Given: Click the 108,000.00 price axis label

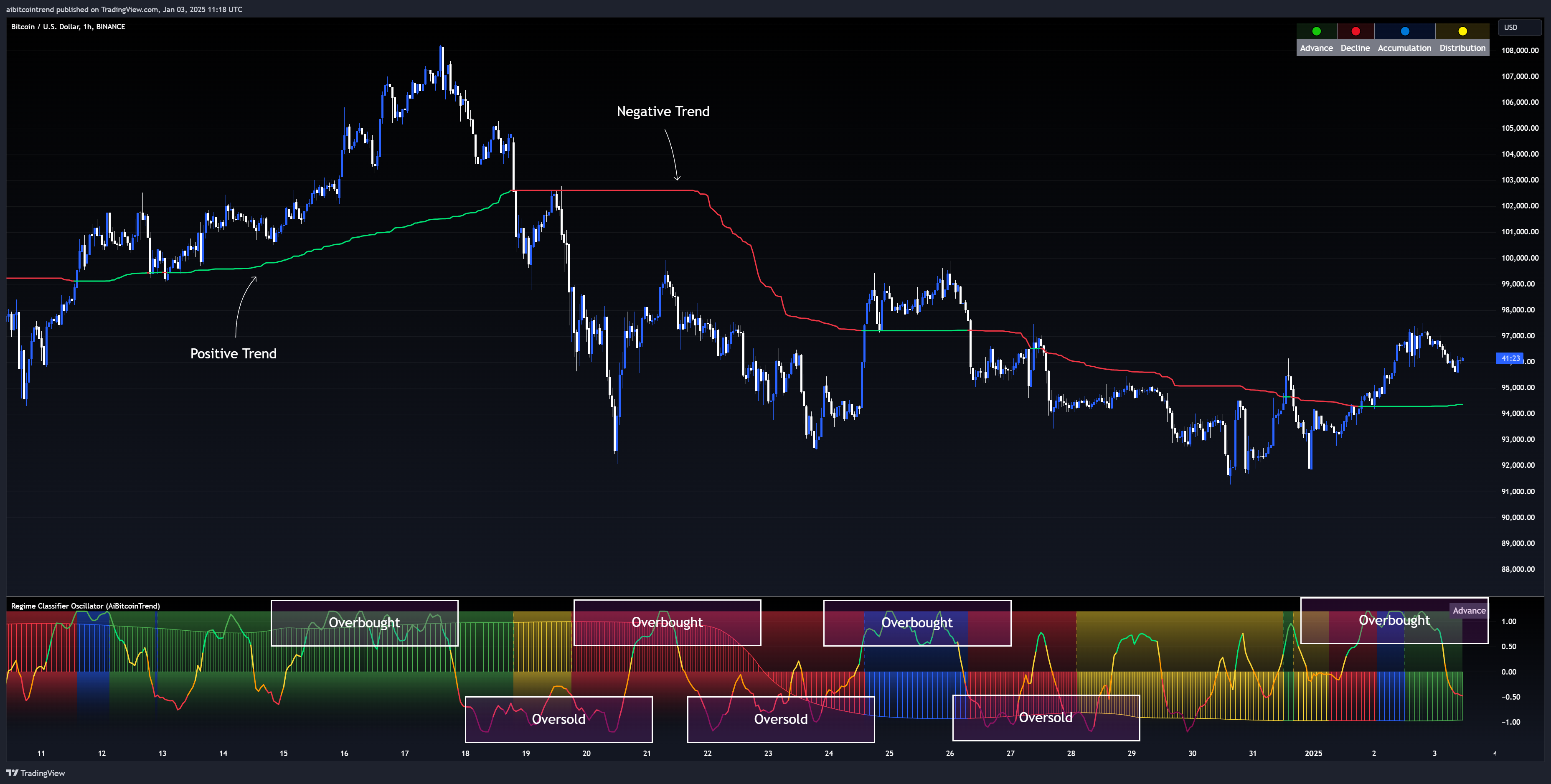Looking at the screenshot, I should [1520, 50].
